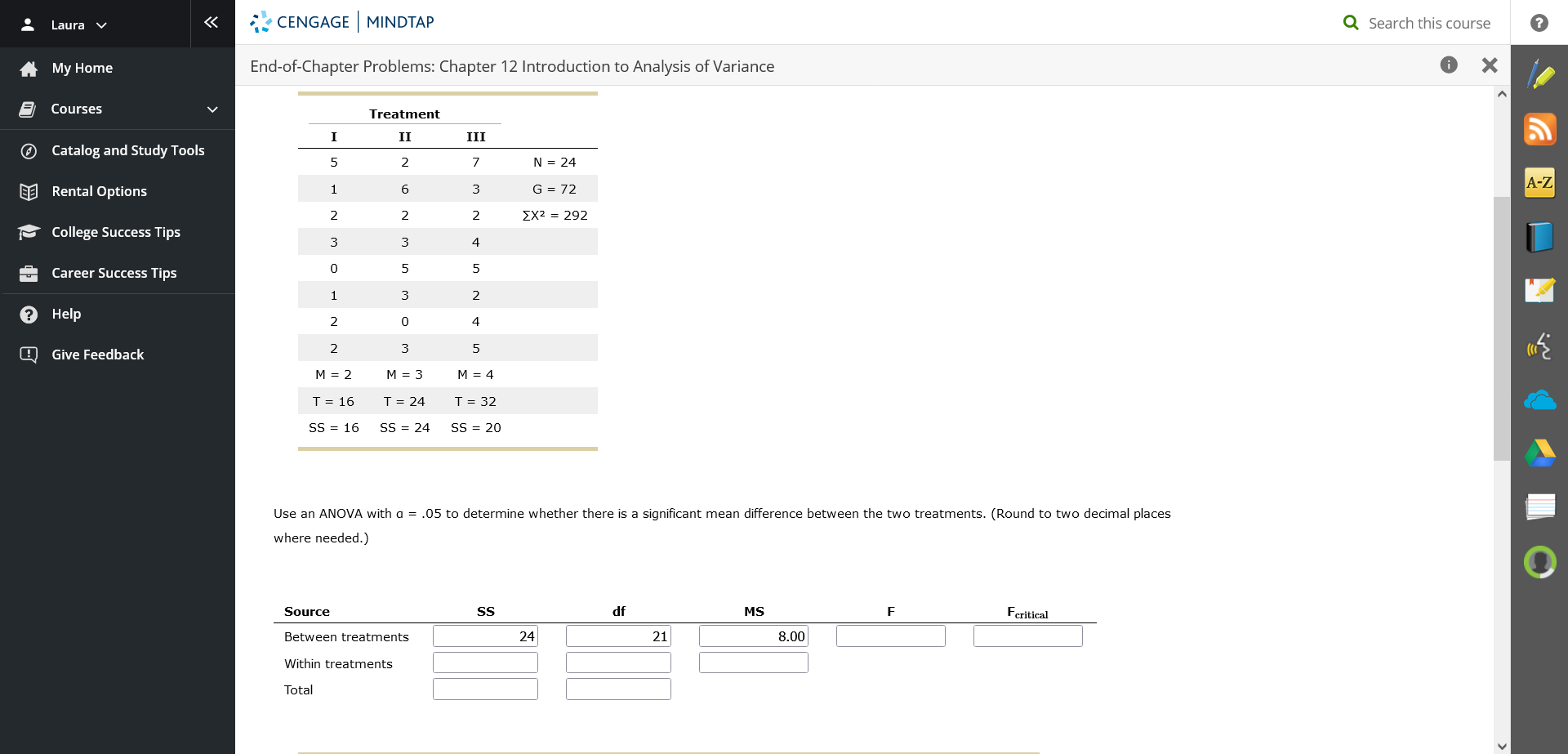The height and width of the screenshot is (754, 1568).
Task: Click the activity info icon
Action: tap(1449, 65)
